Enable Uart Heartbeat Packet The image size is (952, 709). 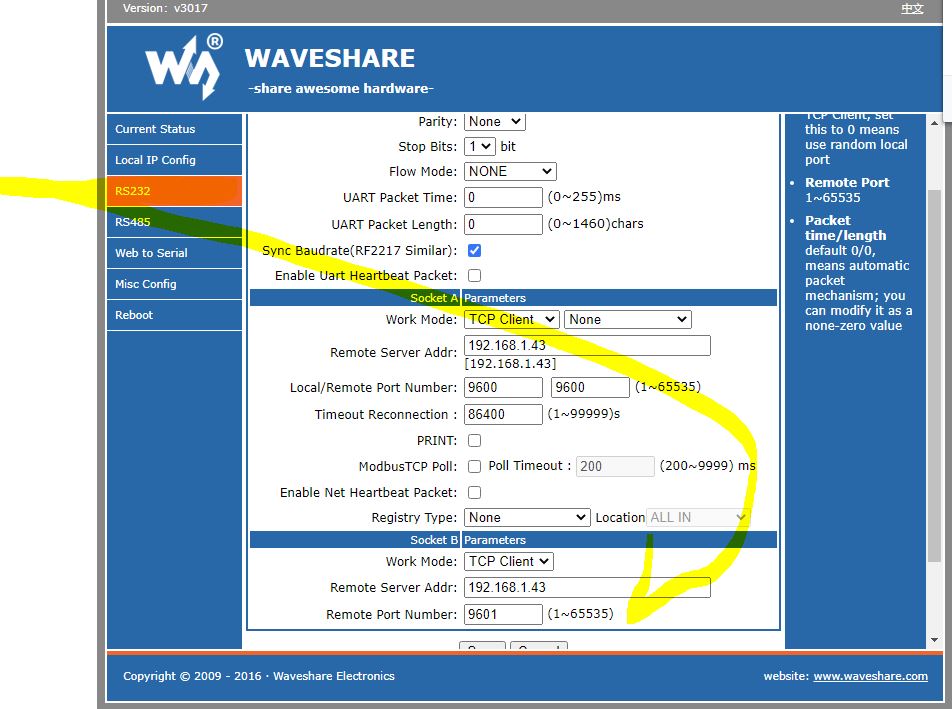tap(474, 275)
